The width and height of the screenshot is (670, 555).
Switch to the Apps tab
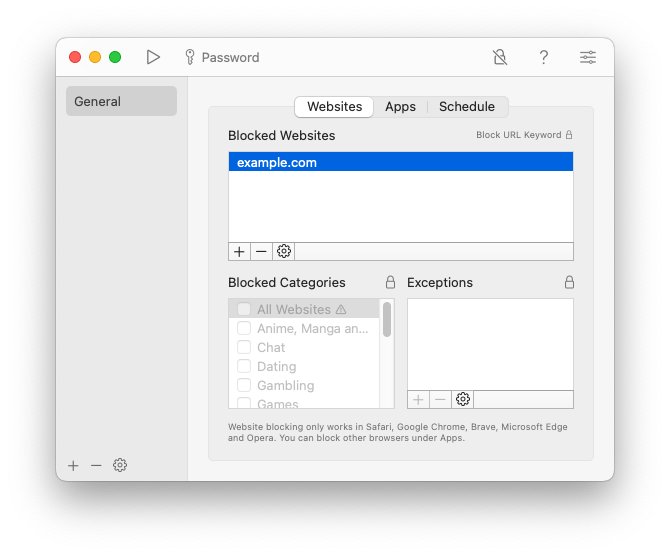coord(400,107)
